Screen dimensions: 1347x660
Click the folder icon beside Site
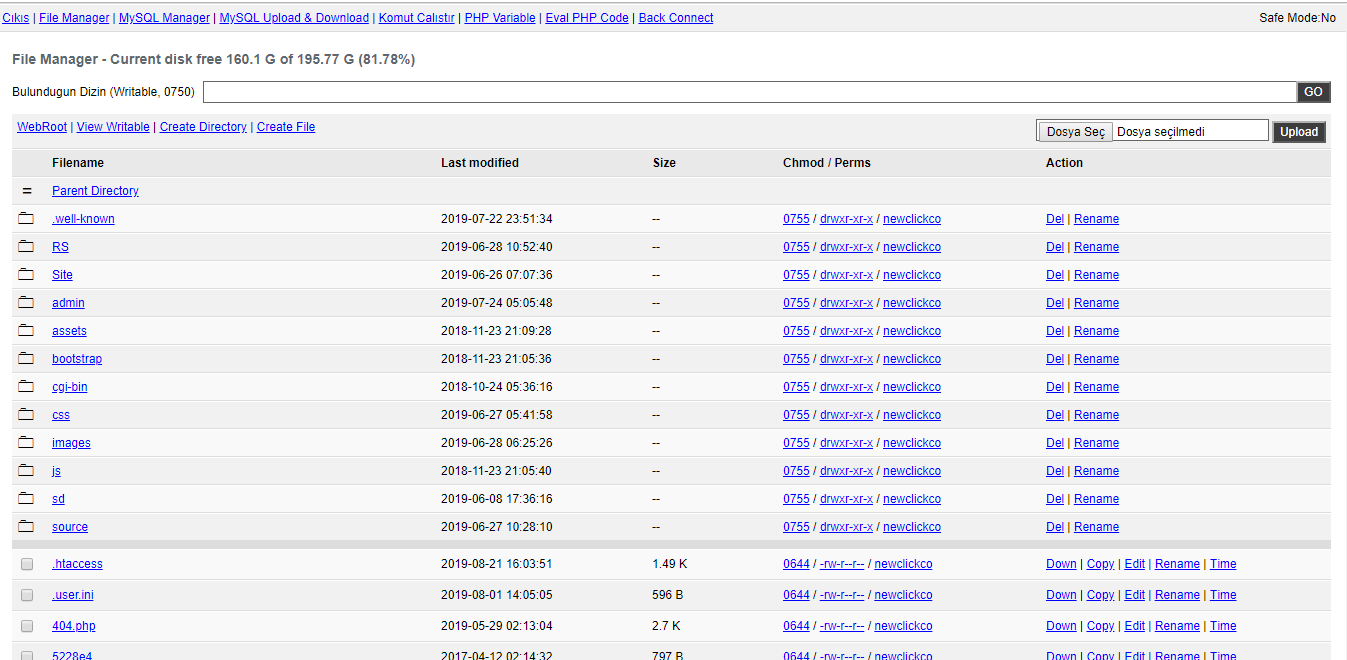coord(26,275)
